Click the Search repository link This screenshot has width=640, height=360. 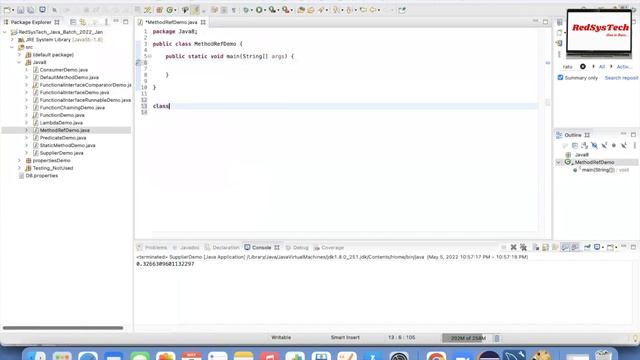point(621,78)
